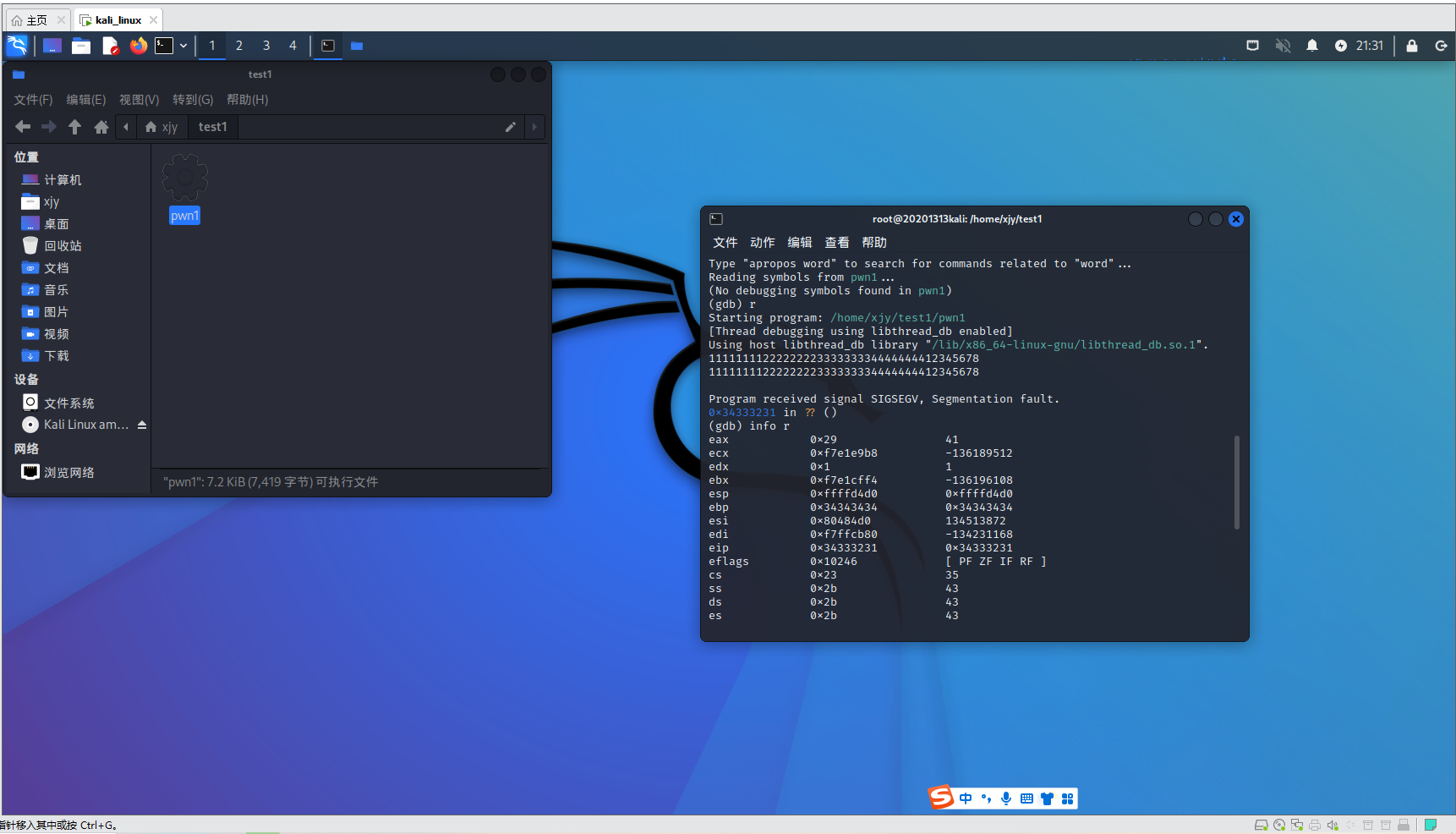Select the xjy path bar button
Viewport: 1456px width, 834px height.
click(161, 127)
